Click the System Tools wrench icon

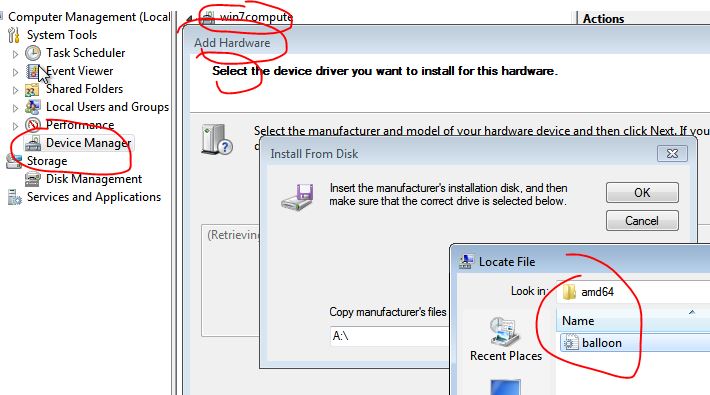[14, 35]
